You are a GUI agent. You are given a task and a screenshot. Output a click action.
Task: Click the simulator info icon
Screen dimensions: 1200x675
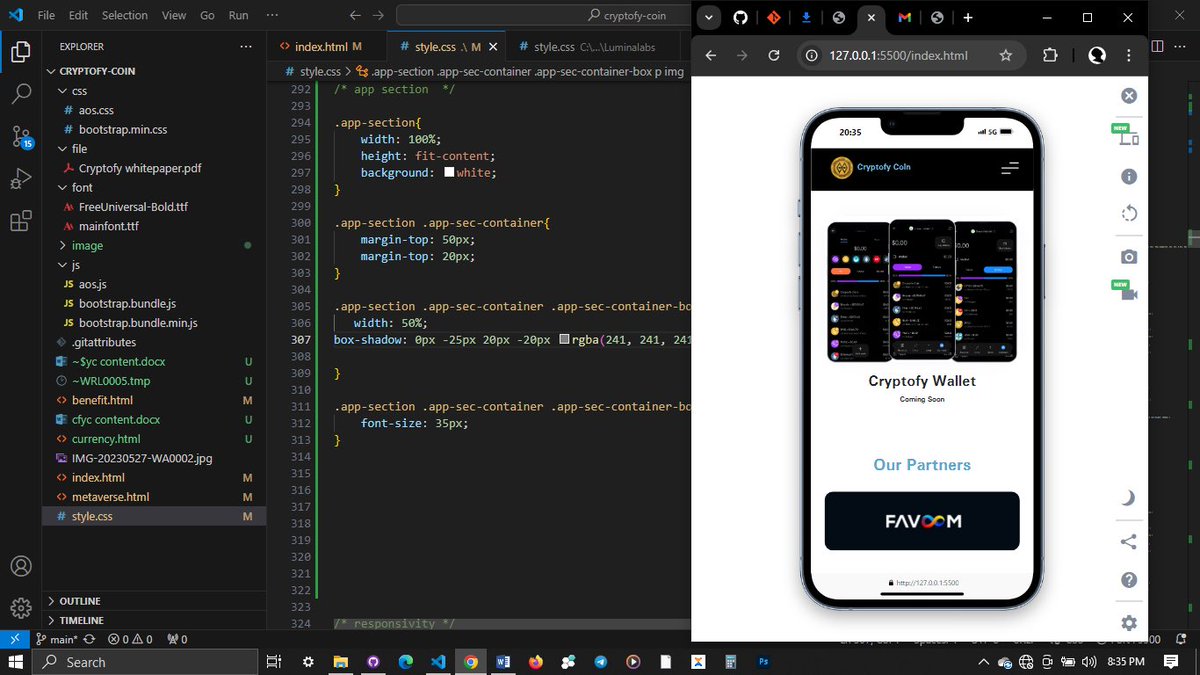[x=1129, y=176]
